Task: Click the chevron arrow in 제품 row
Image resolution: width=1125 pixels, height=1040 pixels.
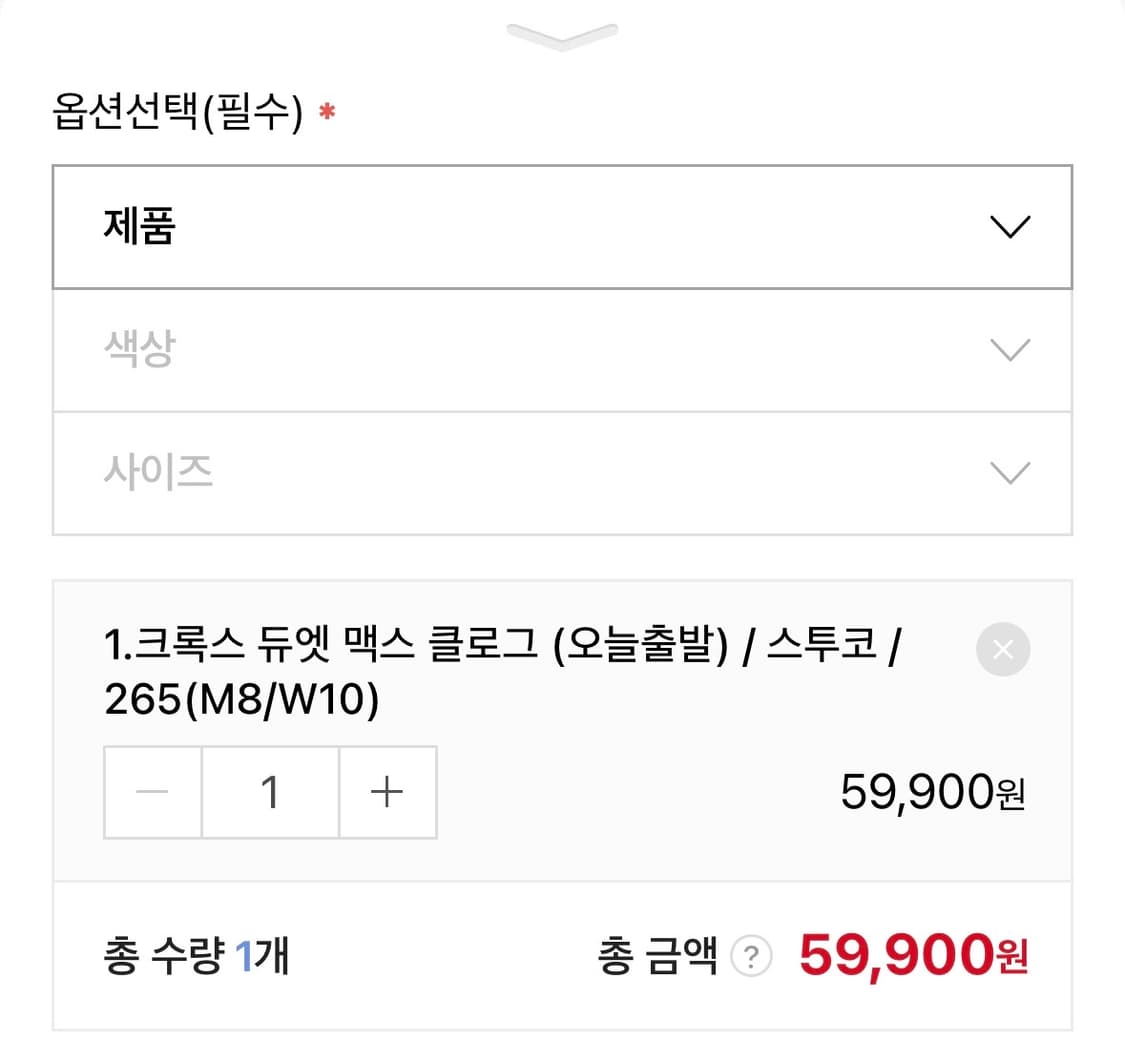Action: (1008, 228)
